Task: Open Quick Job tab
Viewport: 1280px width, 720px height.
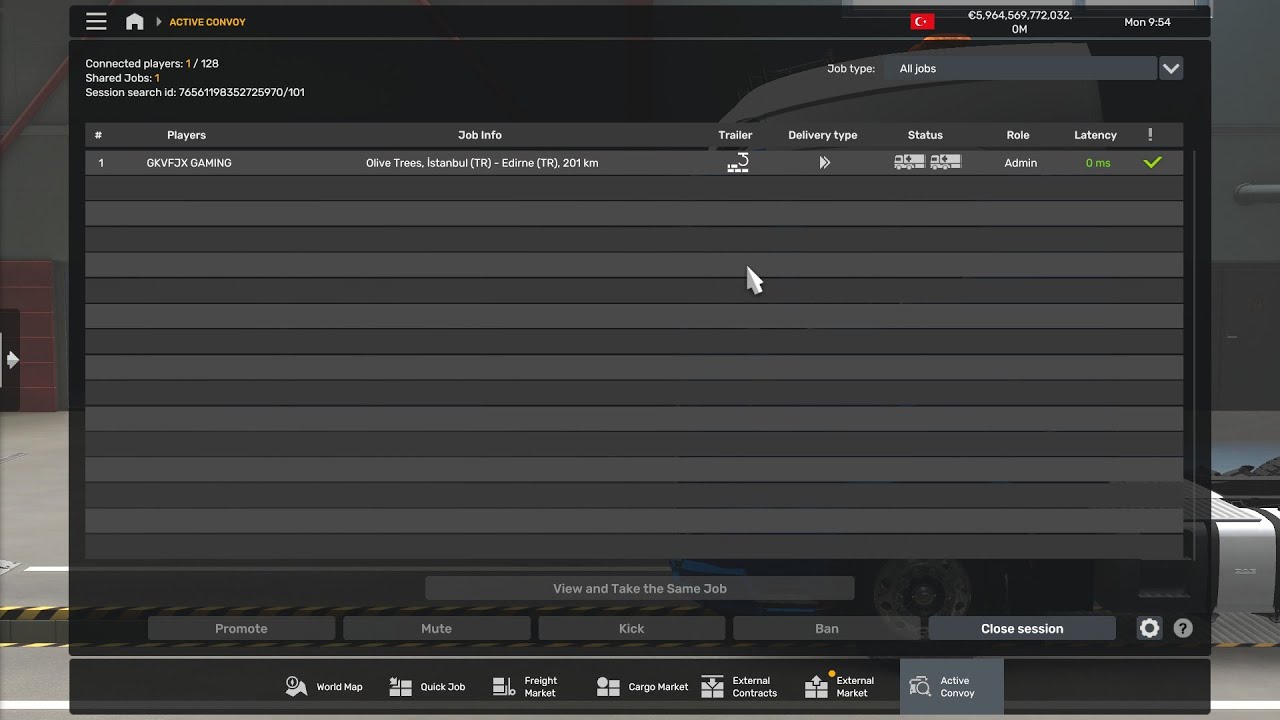Action: click(x=427, y=687)
